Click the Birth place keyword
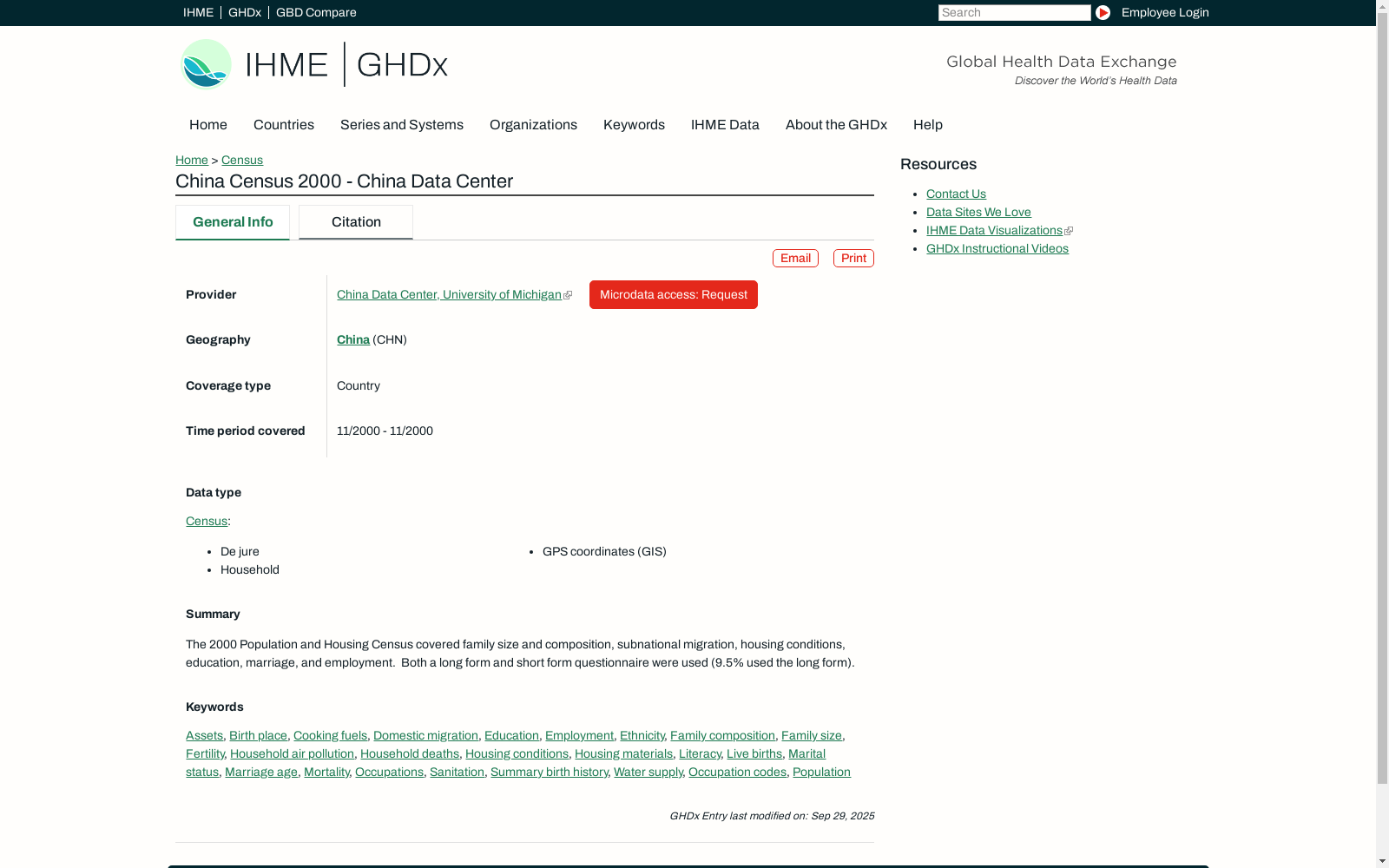The image size is (1389, 868). coord(258,736)
